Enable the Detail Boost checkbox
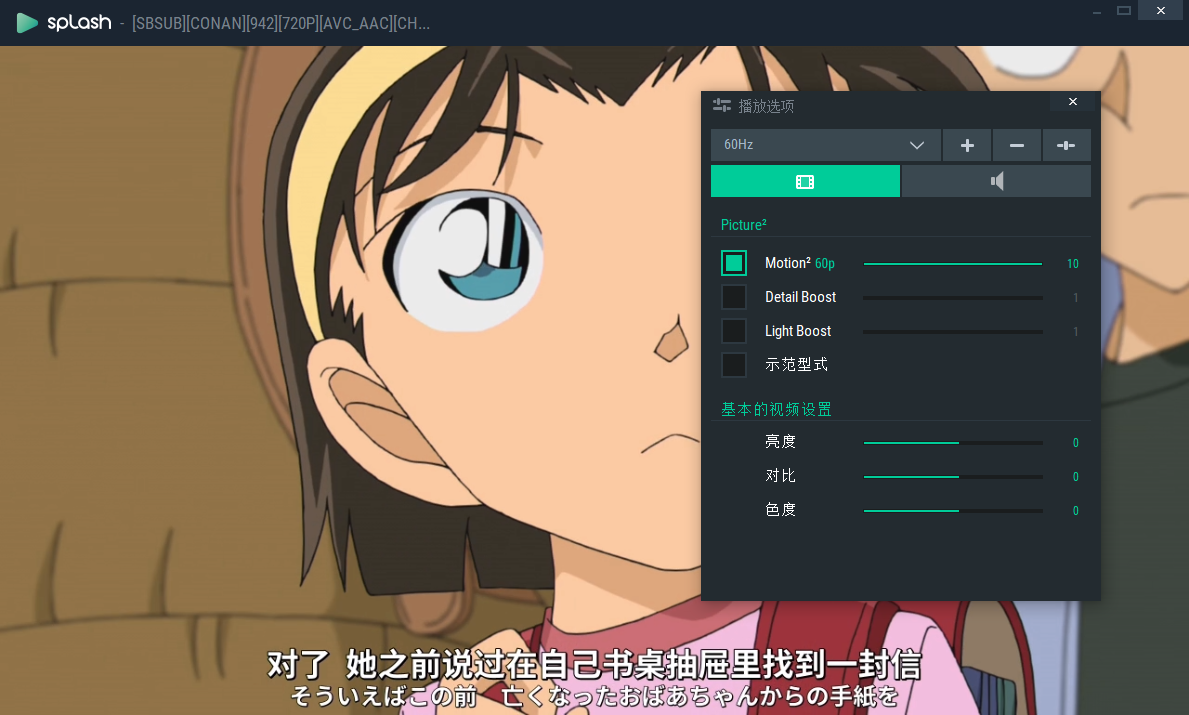Screen dimensions: 1189x715 point(734,297)
